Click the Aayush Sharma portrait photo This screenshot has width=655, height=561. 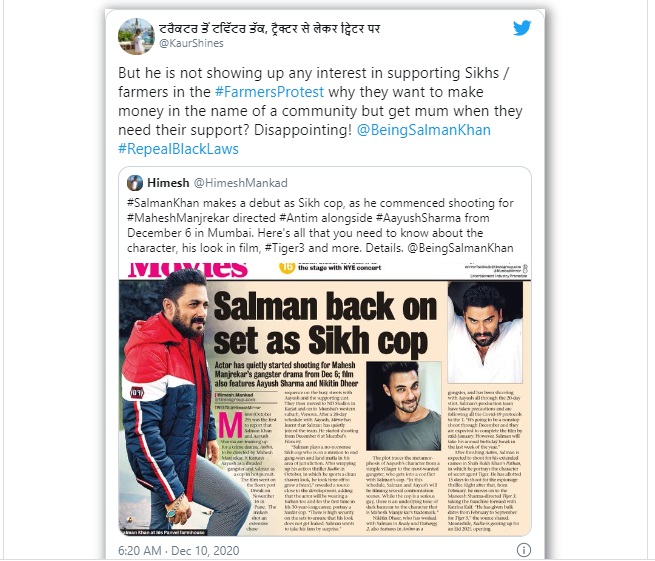click(404, 406)
